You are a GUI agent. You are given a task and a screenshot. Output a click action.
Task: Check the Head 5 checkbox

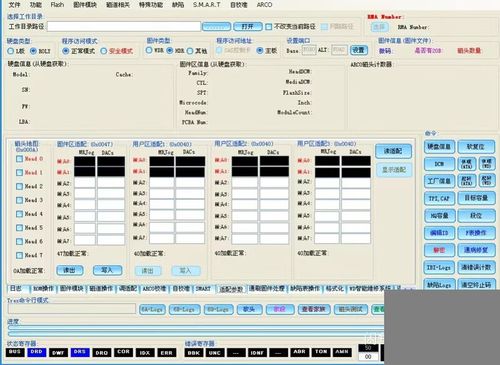tap(19, 228)
